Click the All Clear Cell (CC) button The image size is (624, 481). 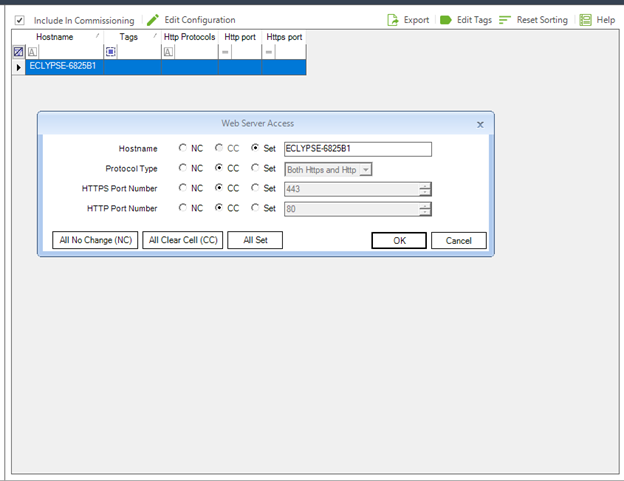[x=182, y=240]
